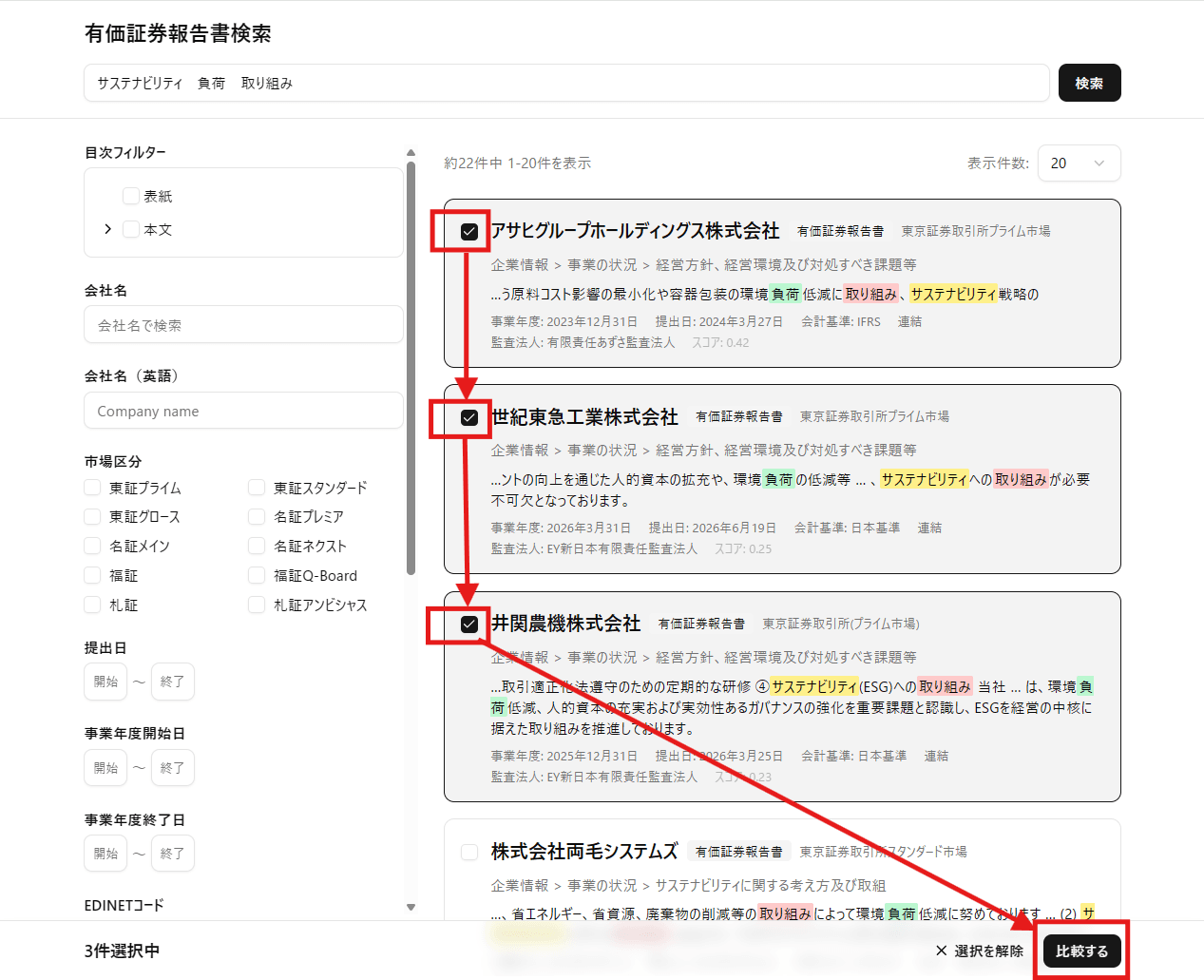Open the 事業年度終了日 終了 date picker

pos(172,854)
